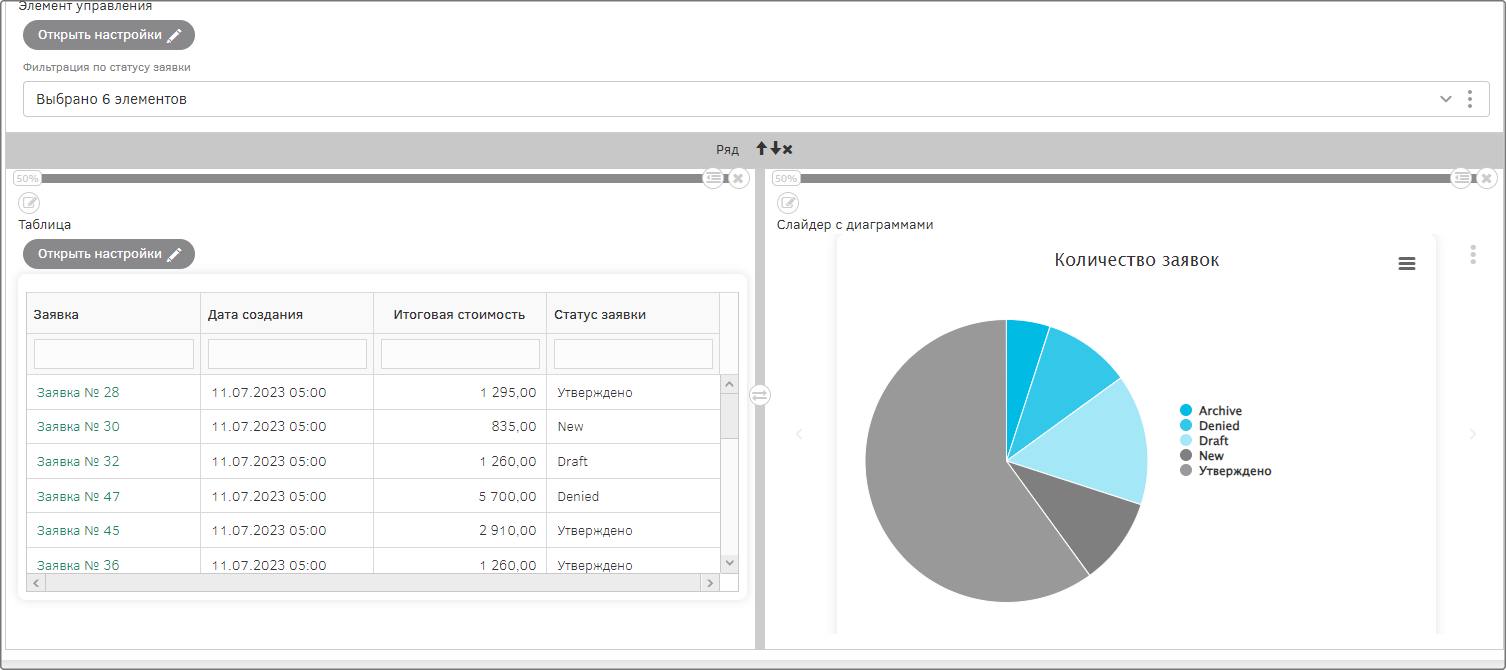Delete the row with the X icon
This screenshot has width=1506, height=670.
(x=788, y=149)
